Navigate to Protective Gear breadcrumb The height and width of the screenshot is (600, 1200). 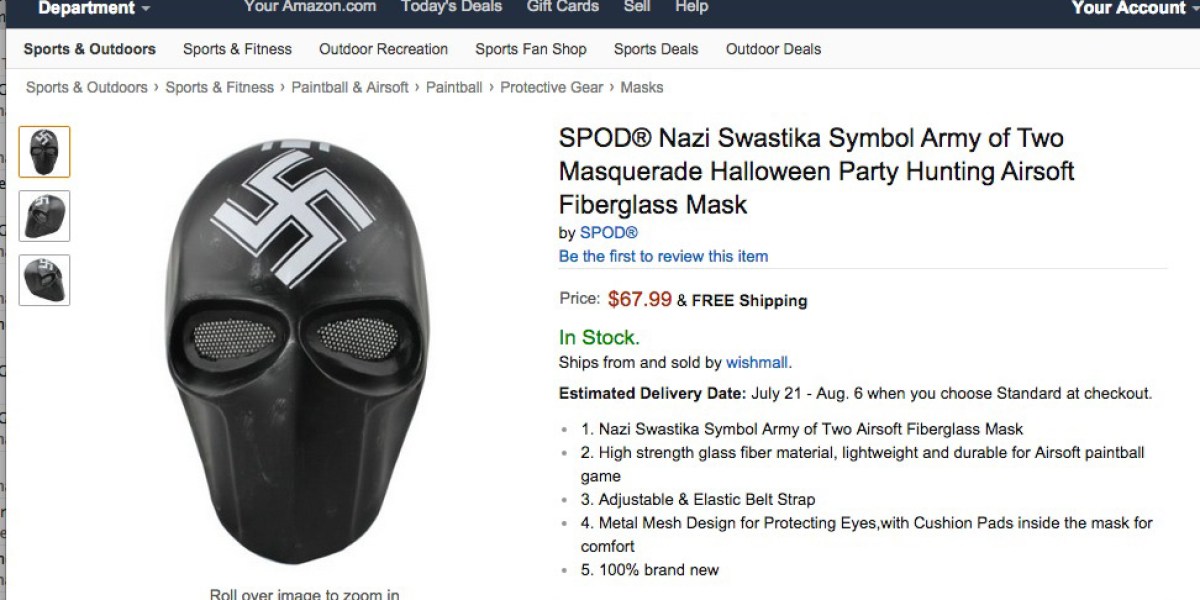point(552,87)
